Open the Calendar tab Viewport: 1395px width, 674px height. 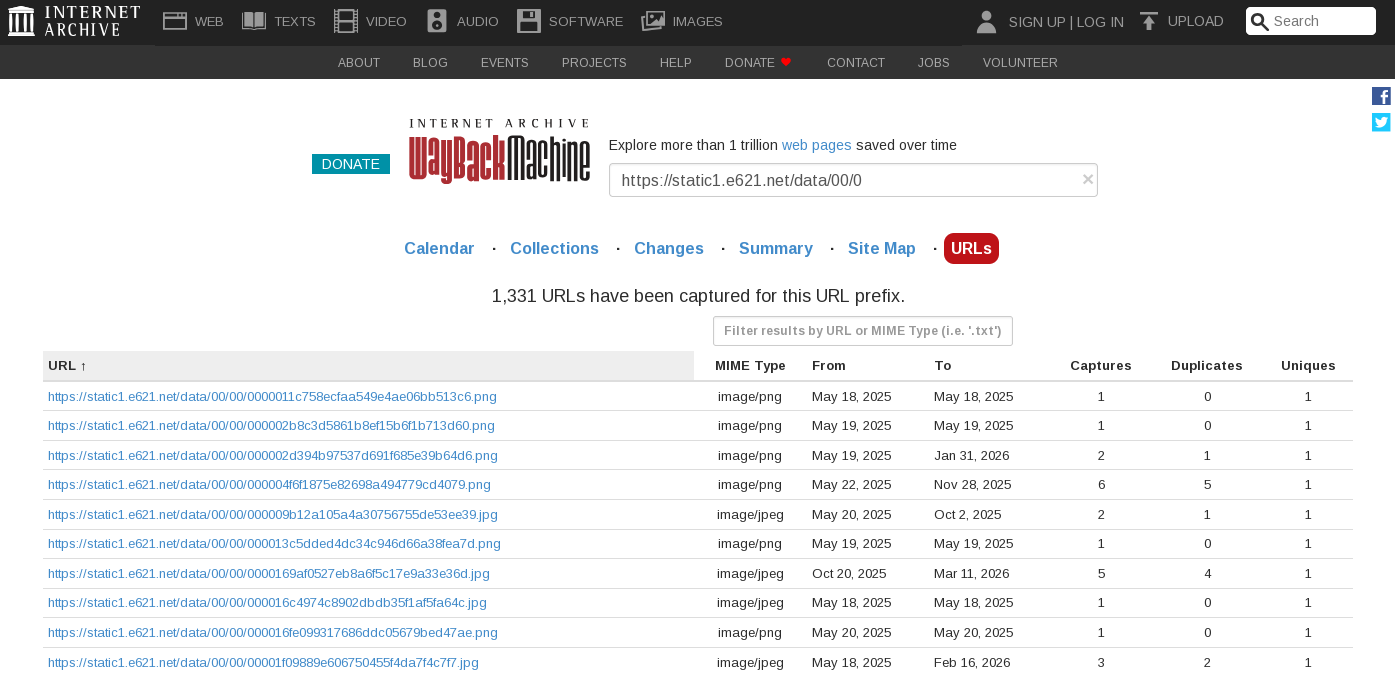pos(439,248)
